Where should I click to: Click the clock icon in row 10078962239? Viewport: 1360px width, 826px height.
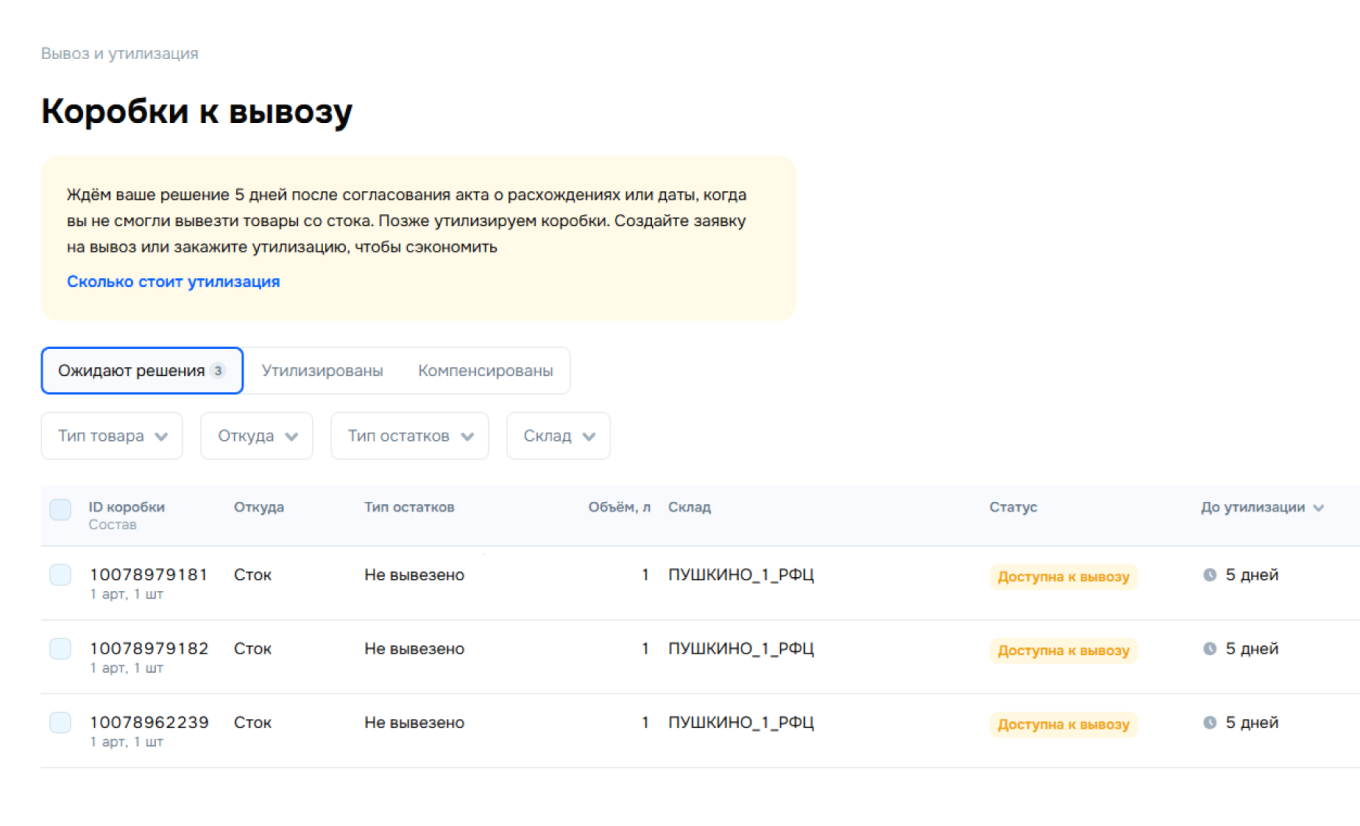pyautogui.click(x=1209, y=721)
